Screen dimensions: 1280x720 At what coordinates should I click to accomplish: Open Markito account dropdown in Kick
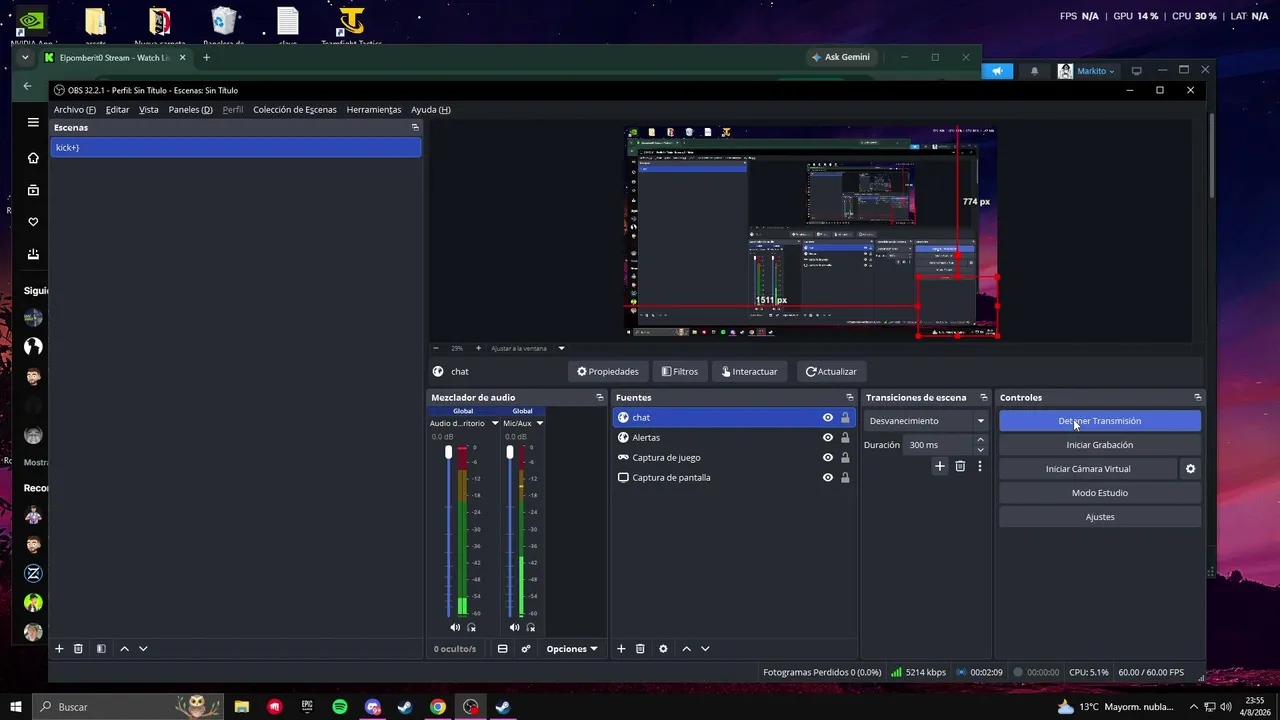1086,71
